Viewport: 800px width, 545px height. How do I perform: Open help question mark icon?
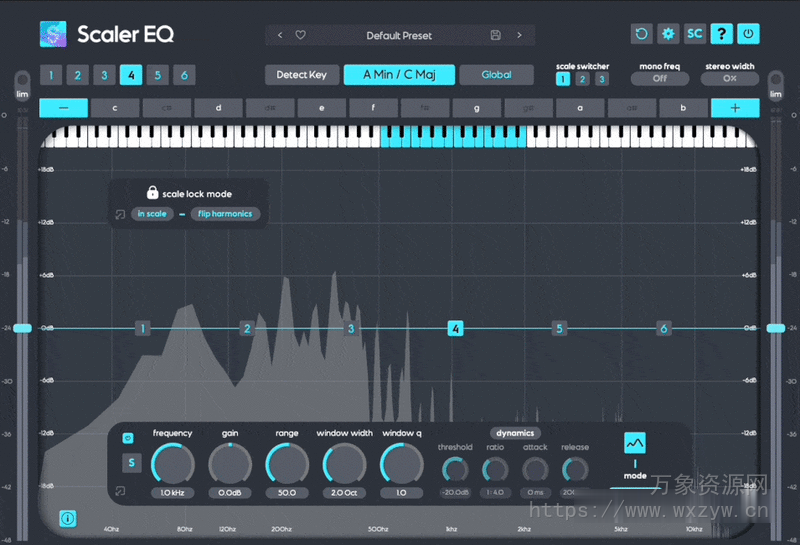click(x=721, y=34)
